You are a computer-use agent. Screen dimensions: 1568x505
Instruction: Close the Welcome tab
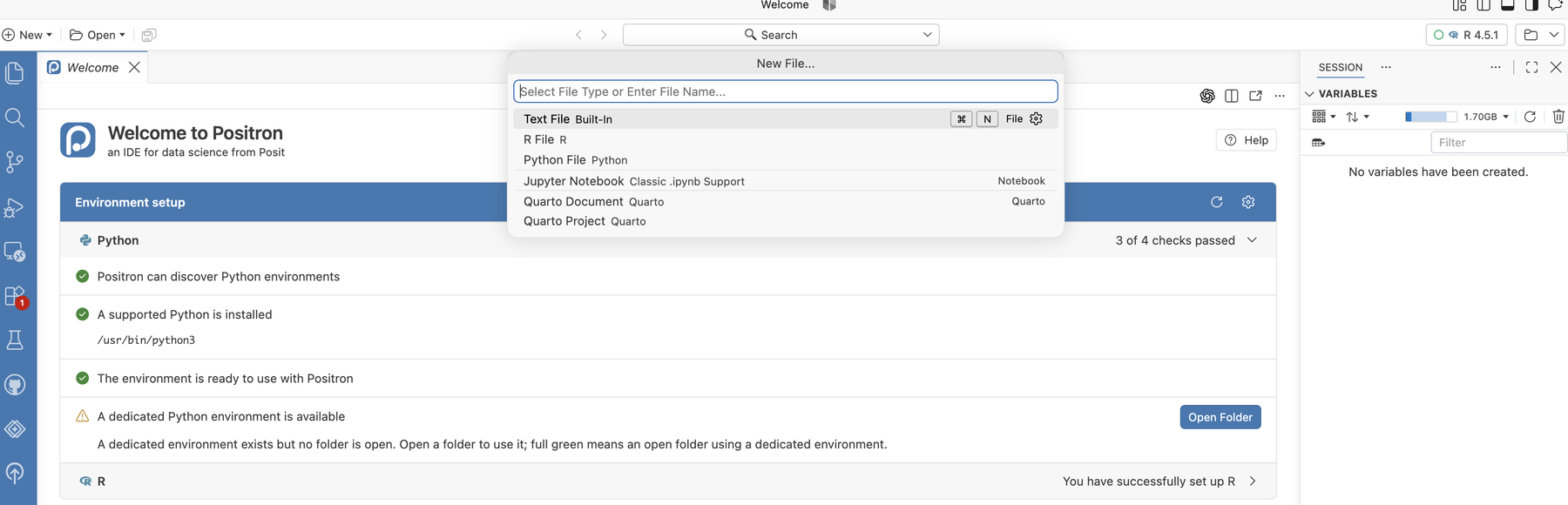pos(134,67)
